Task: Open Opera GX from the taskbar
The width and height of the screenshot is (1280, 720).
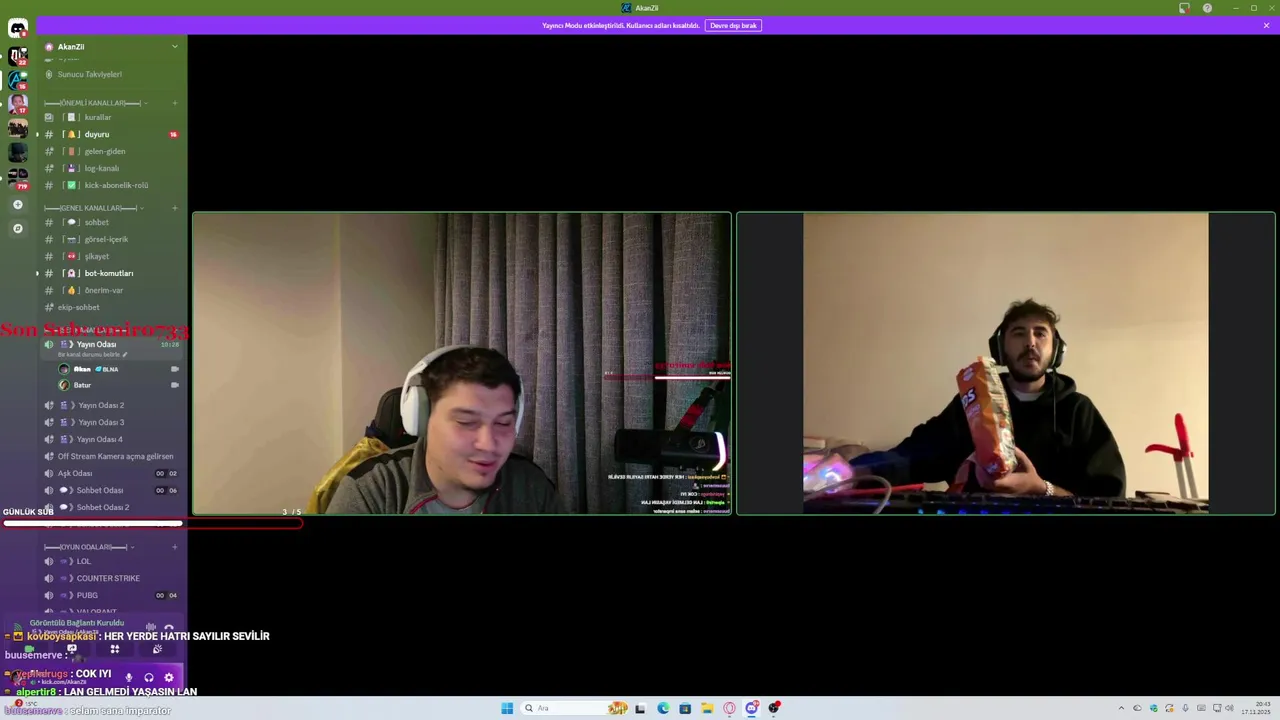Action: point(729,708)
